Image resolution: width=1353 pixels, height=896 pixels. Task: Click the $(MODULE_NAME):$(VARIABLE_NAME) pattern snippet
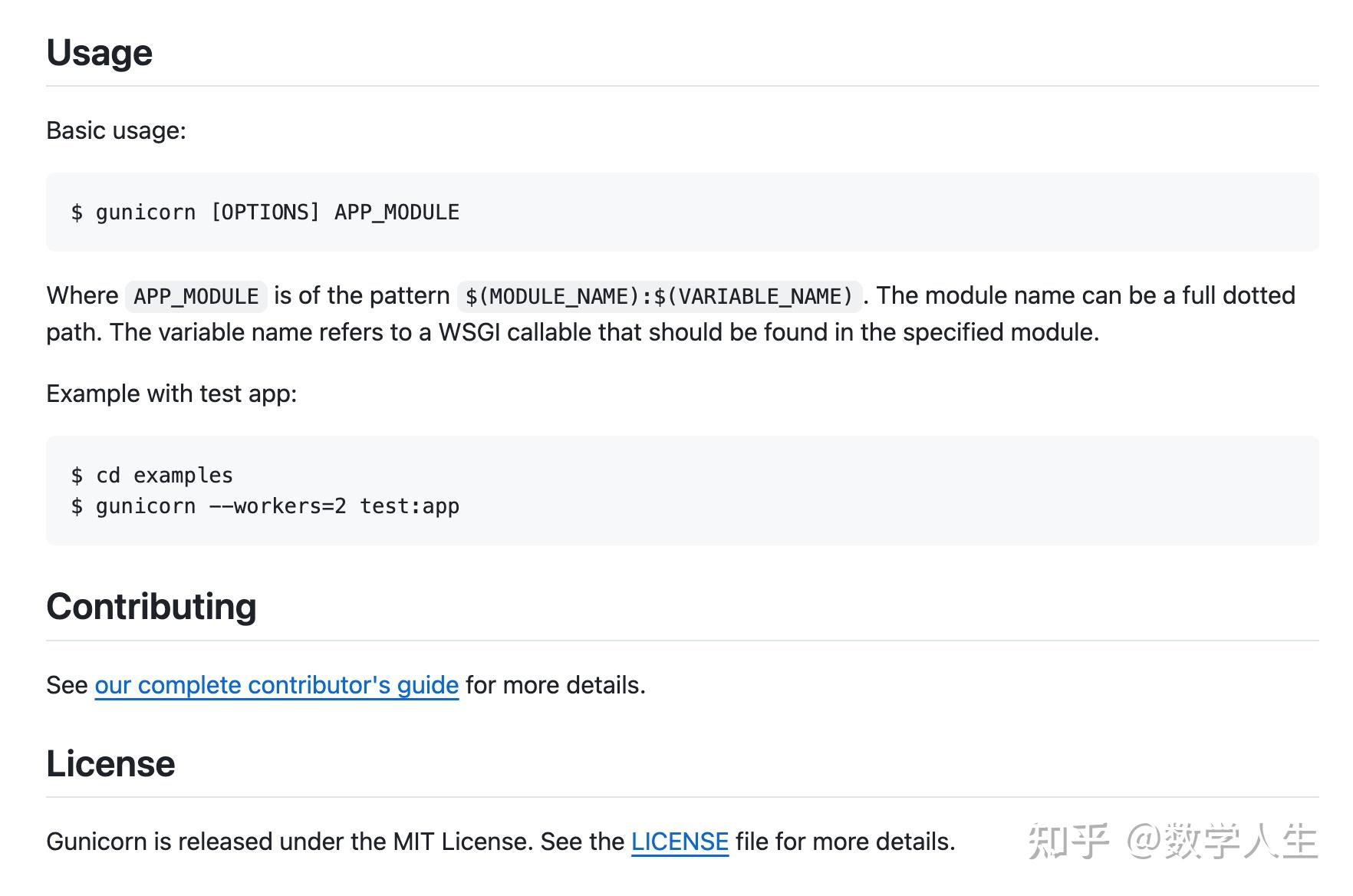tap(660, 296)
